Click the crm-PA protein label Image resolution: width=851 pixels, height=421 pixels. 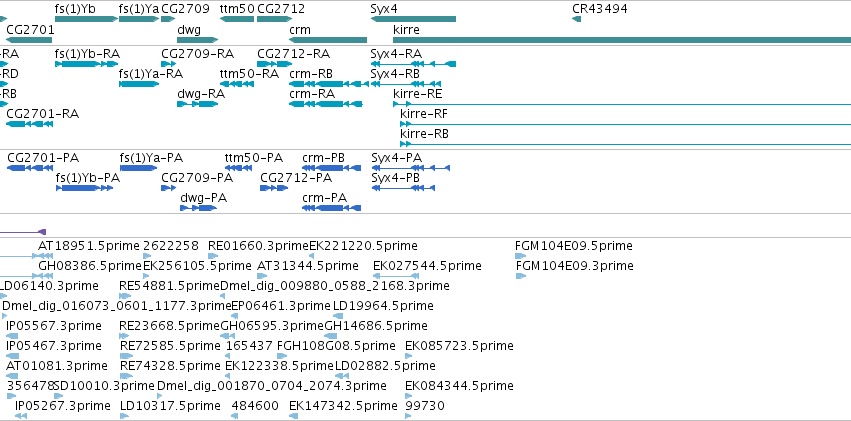pos(325,198)
